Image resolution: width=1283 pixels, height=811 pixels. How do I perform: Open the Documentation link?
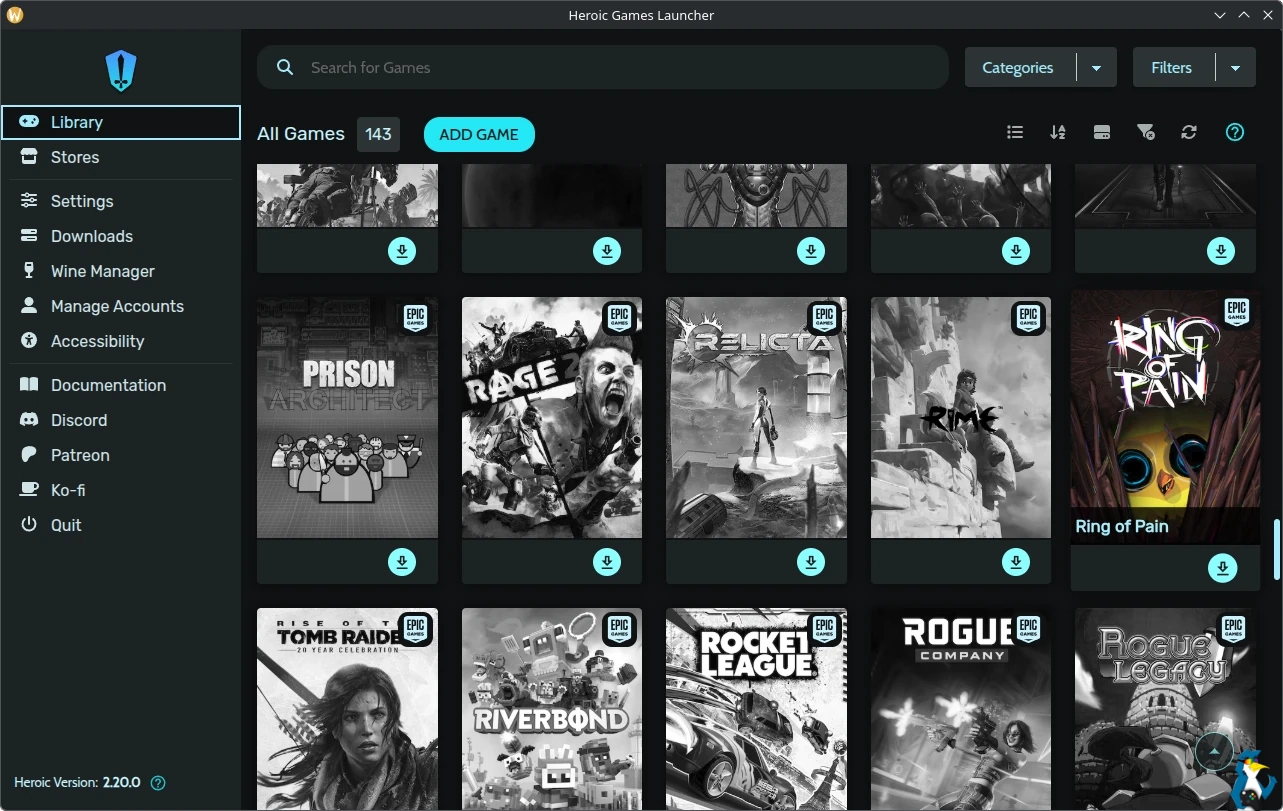tap(108, 385)
